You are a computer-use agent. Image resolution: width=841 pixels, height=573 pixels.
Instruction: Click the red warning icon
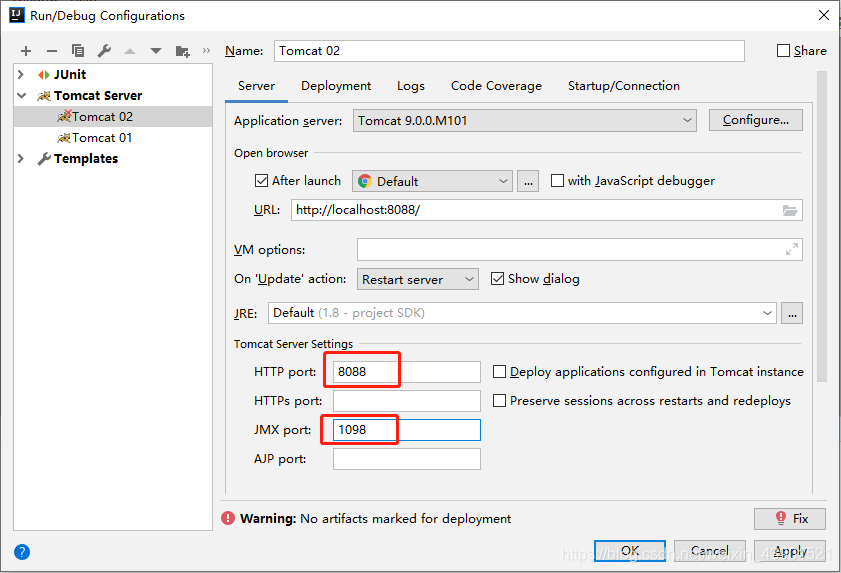[228, 518]
